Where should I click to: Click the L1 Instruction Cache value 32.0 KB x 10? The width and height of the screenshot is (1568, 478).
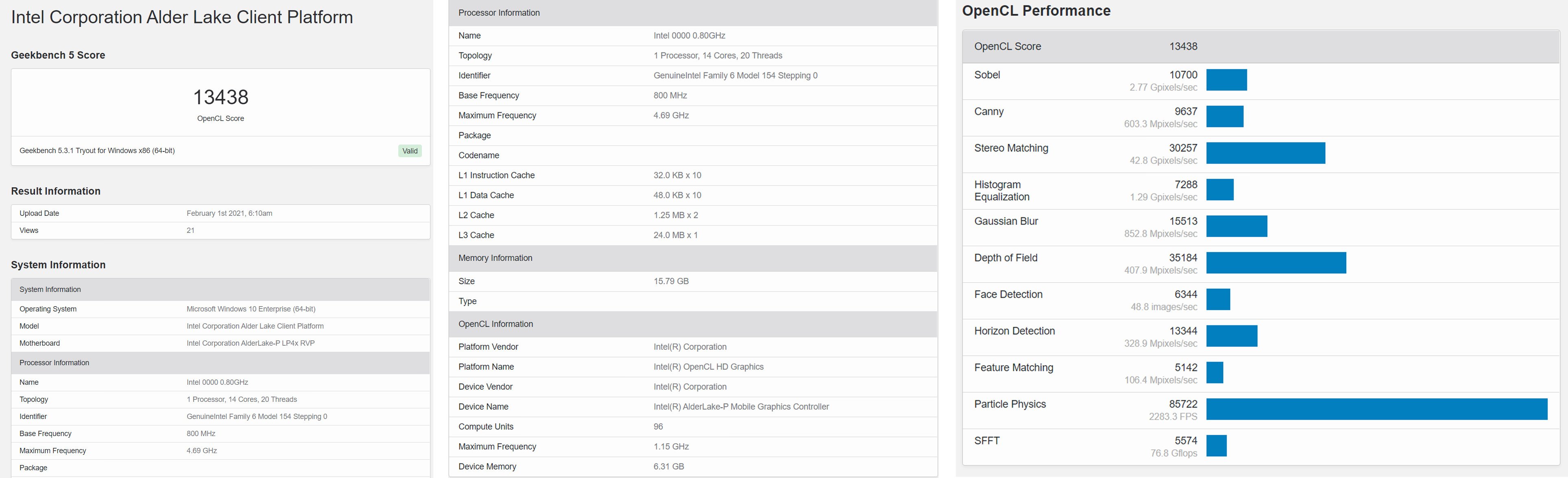(677, 175)
